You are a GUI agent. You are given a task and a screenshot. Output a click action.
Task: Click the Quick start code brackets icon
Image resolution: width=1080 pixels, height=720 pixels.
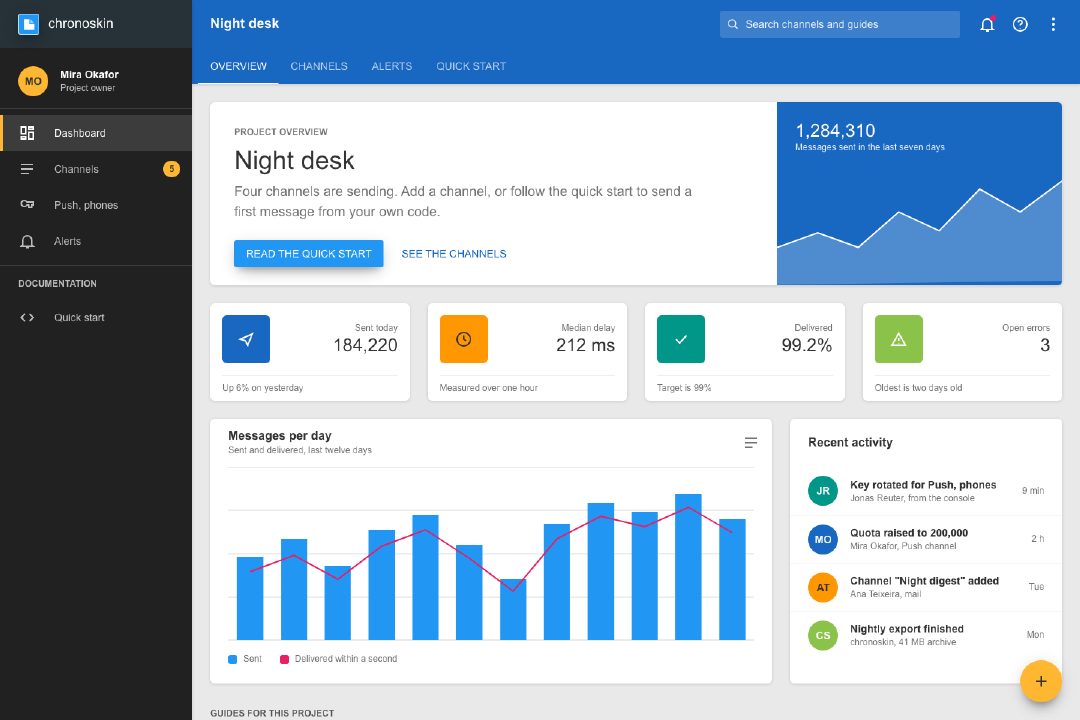tap(27, 318)
